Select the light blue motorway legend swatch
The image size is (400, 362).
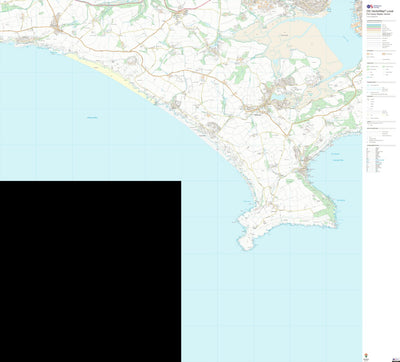click(x=374, y=24)
